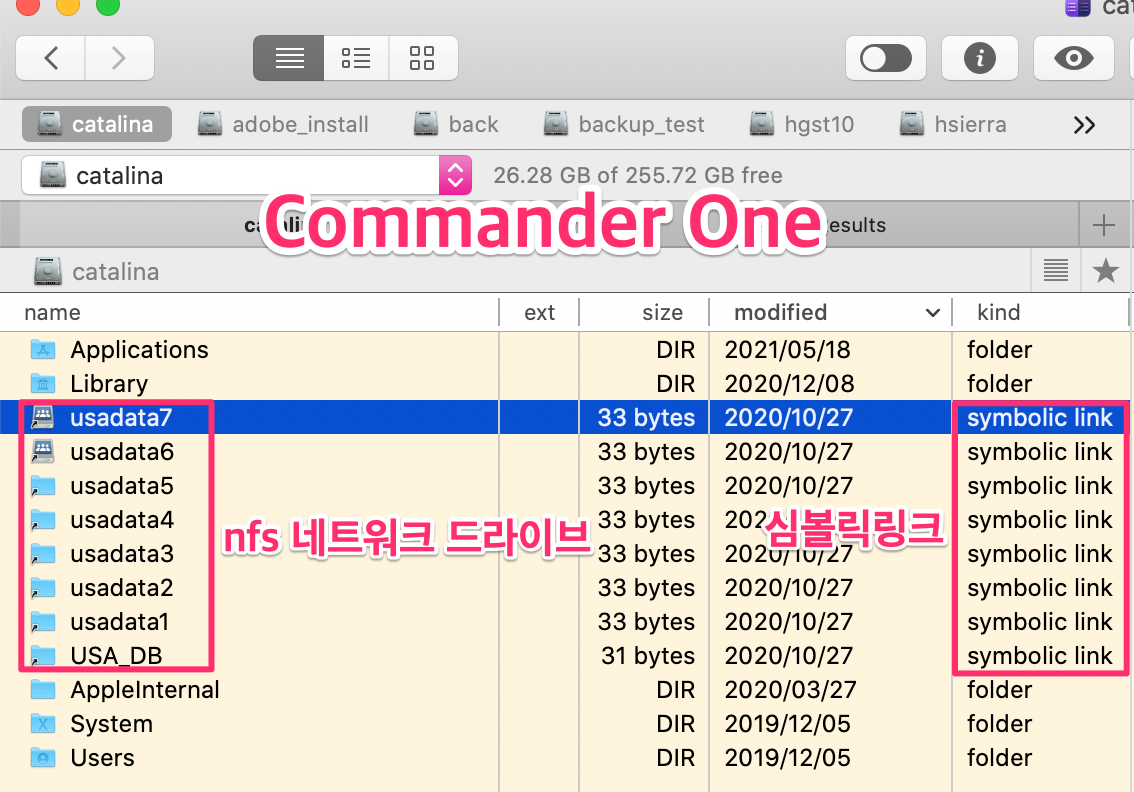Click the System folder name

point(111,723)
